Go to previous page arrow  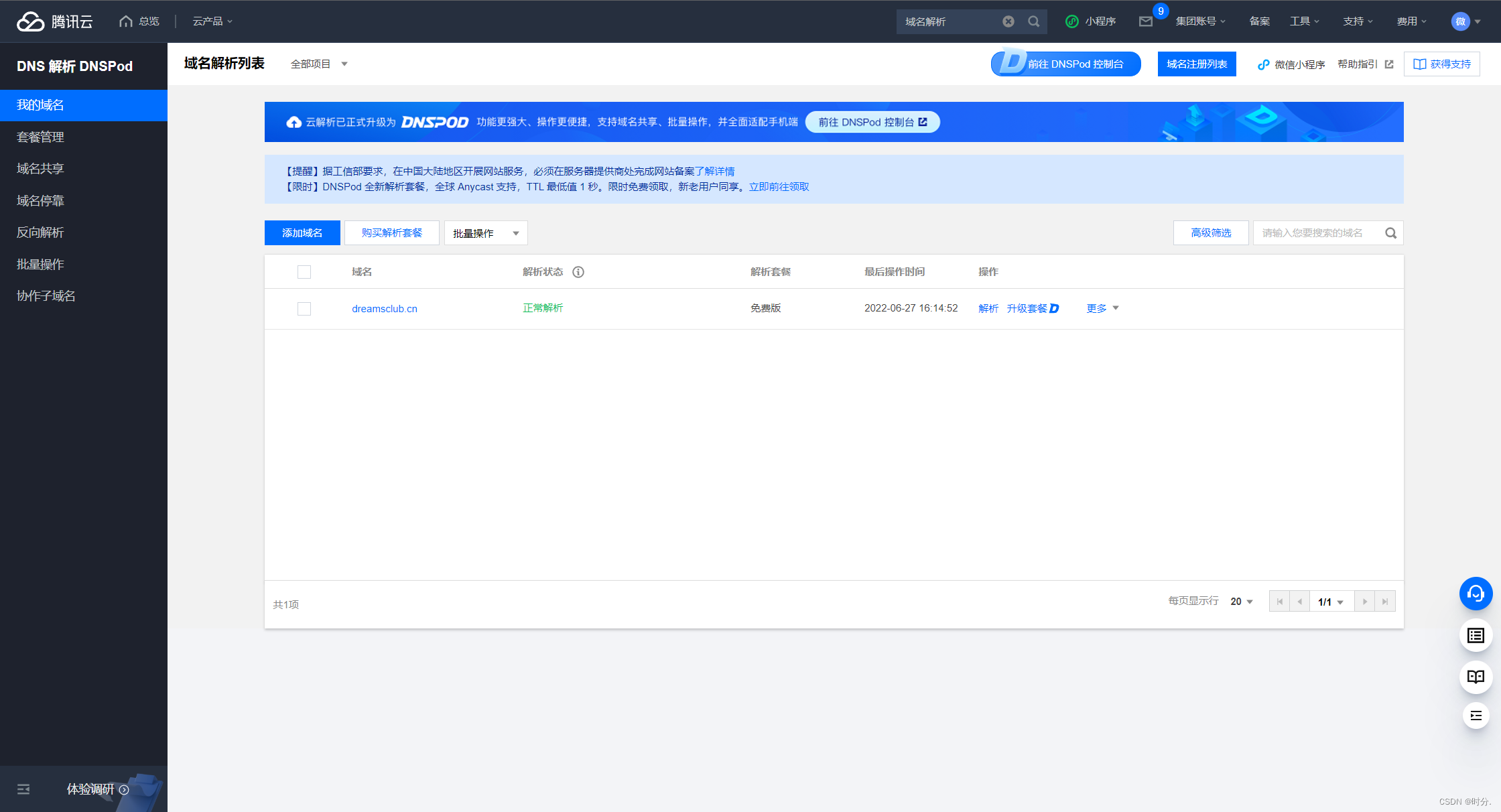pyautogui.click(x=1299, y=602)
